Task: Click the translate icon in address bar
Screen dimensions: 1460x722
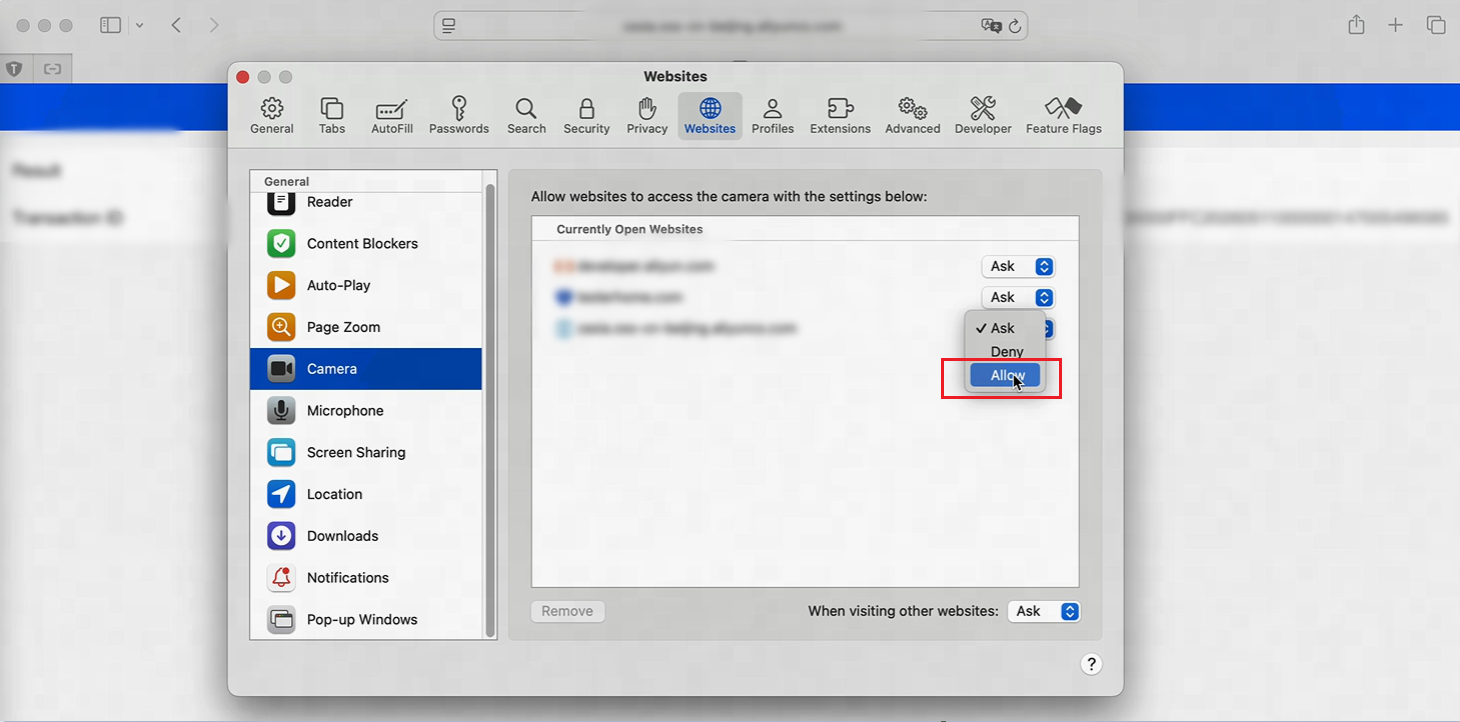Action: pos(991,26)
